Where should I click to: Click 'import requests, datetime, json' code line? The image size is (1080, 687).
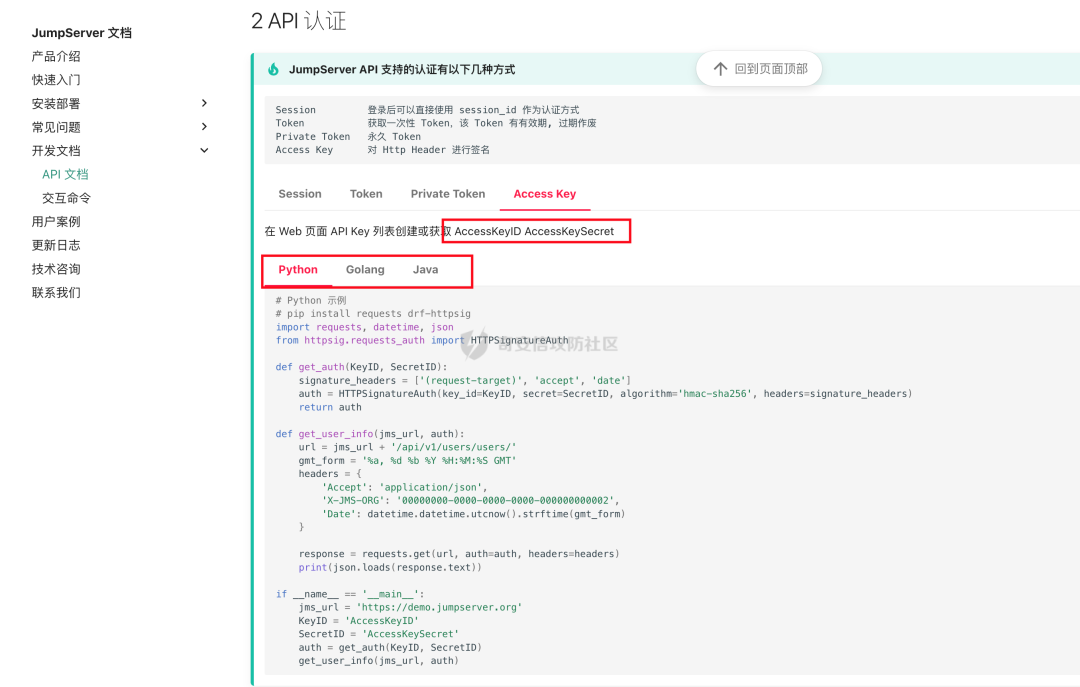pos(364,327)
